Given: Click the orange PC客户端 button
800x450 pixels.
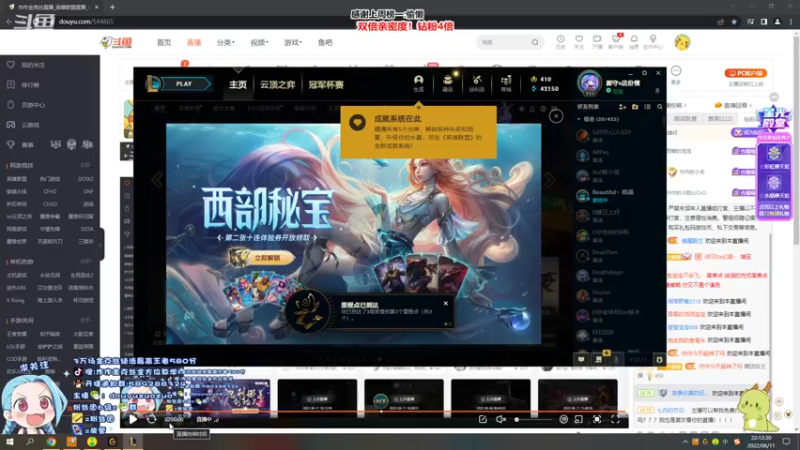Looking at the screenshot, I should 746,73.
